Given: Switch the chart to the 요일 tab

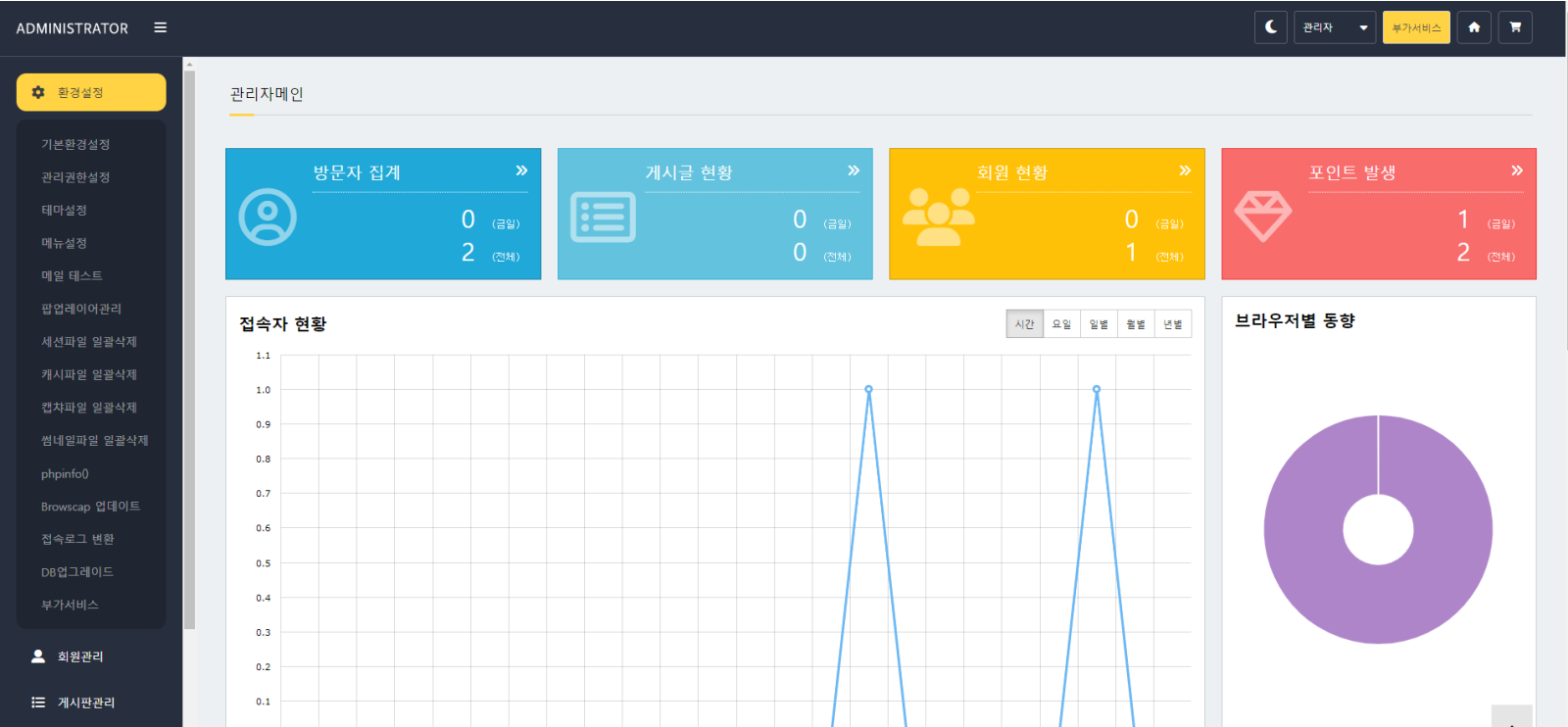Looking at the screenshot, I should [1061, 324].
